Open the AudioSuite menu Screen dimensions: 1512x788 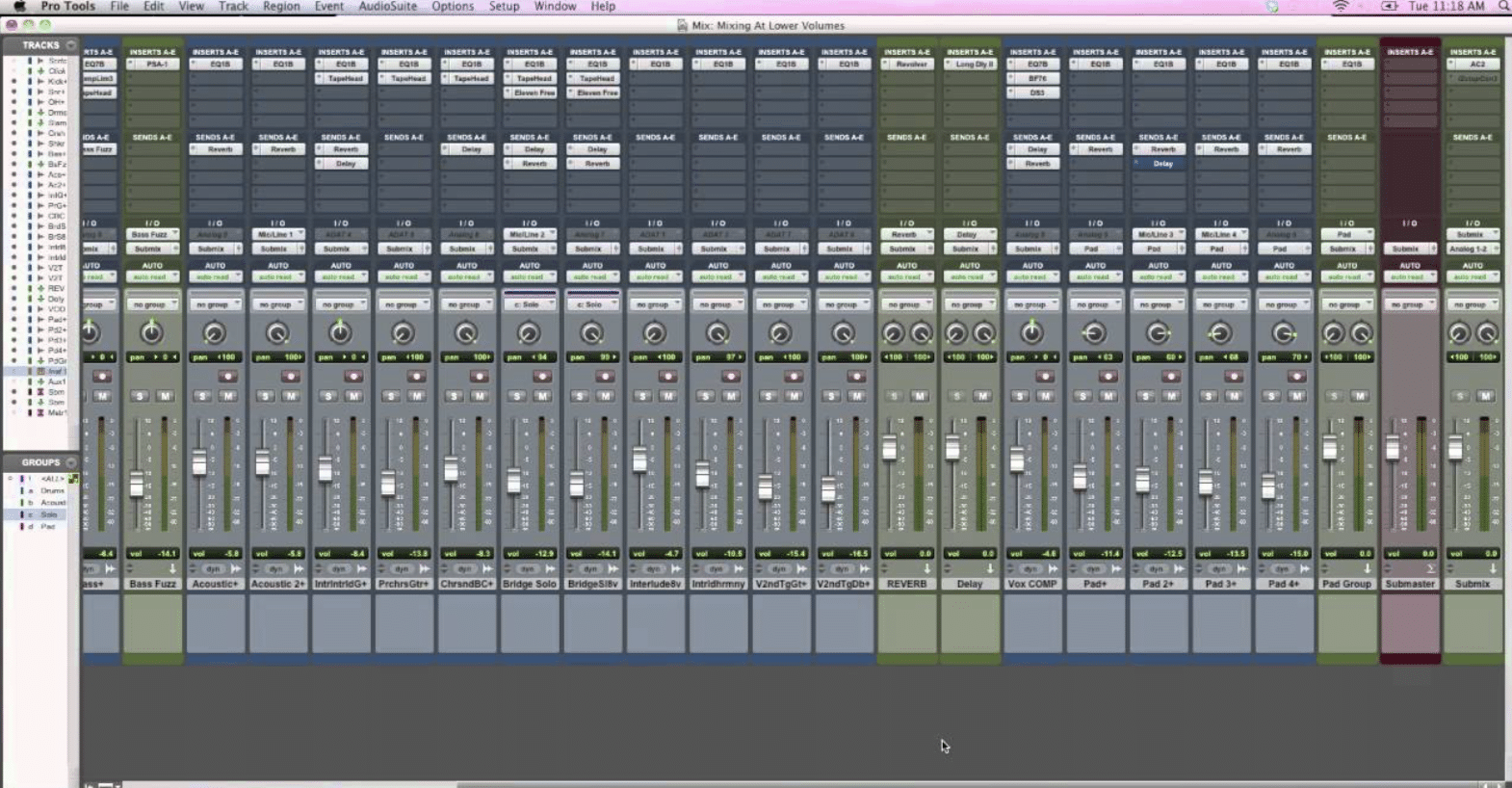point(388,7)
